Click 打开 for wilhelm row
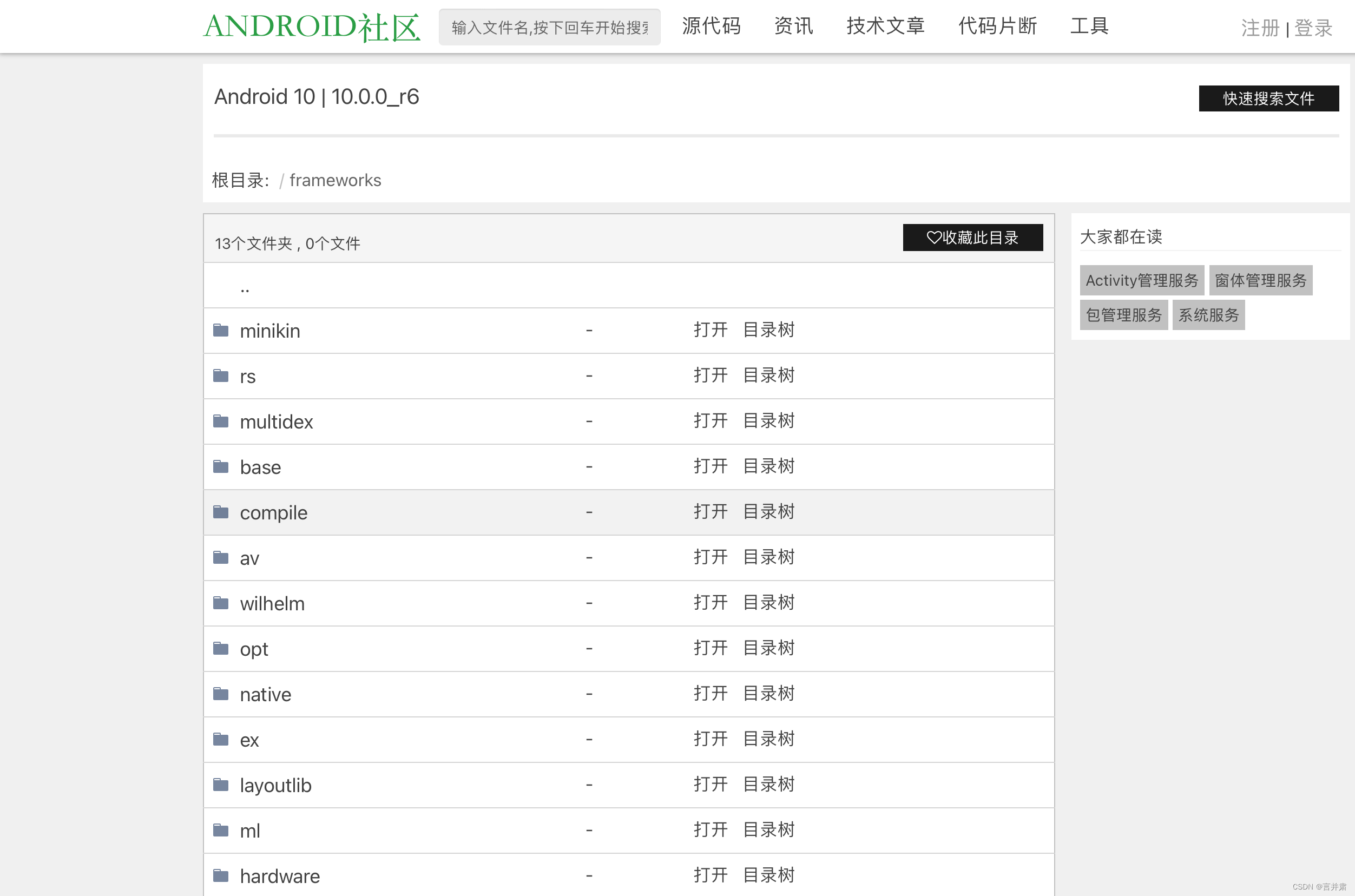This screenshot has height=896, width=1355. pyautogui.click(x=711, y=602)
